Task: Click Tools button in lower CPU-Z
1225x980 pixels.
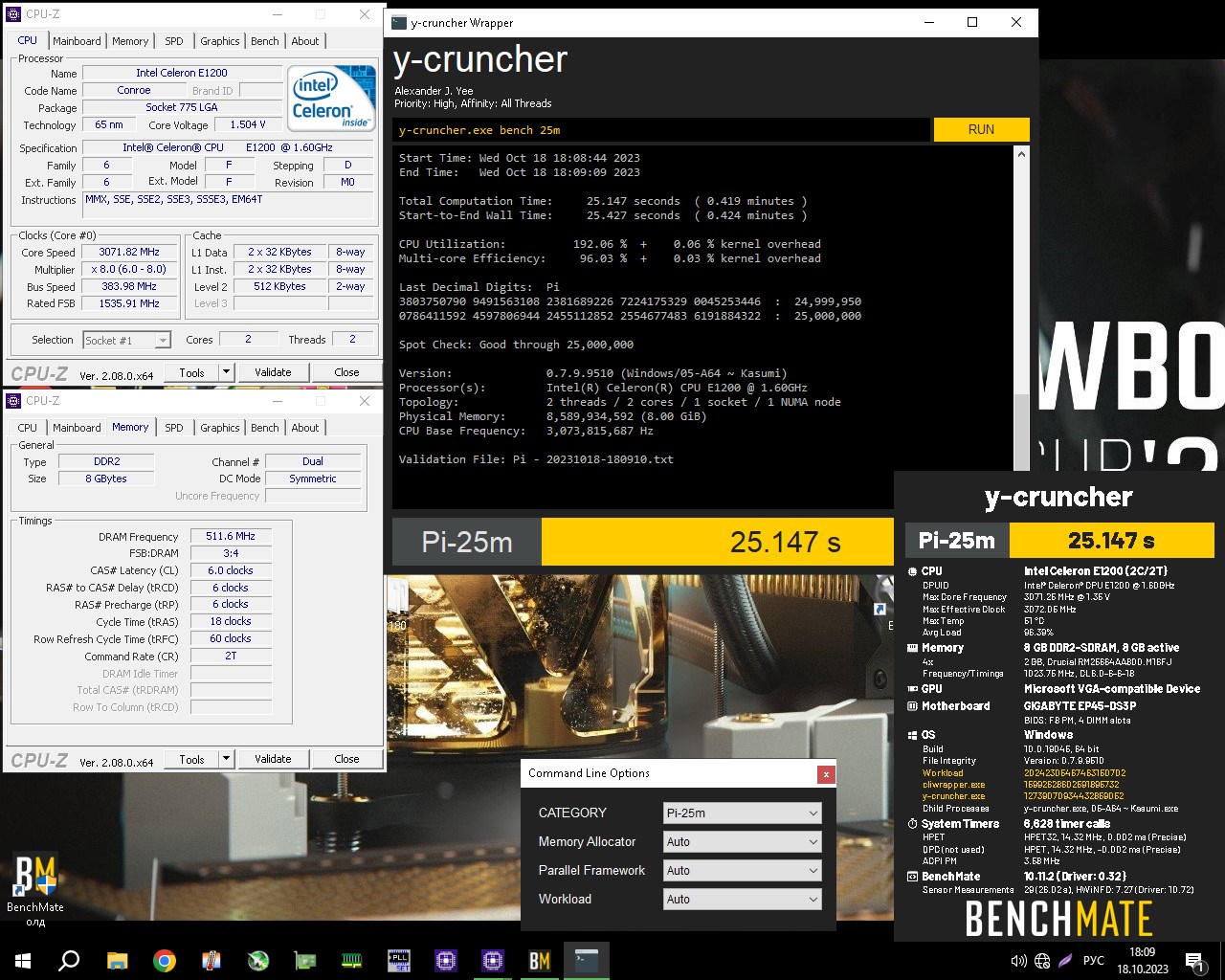Action: tap(191, 759)
